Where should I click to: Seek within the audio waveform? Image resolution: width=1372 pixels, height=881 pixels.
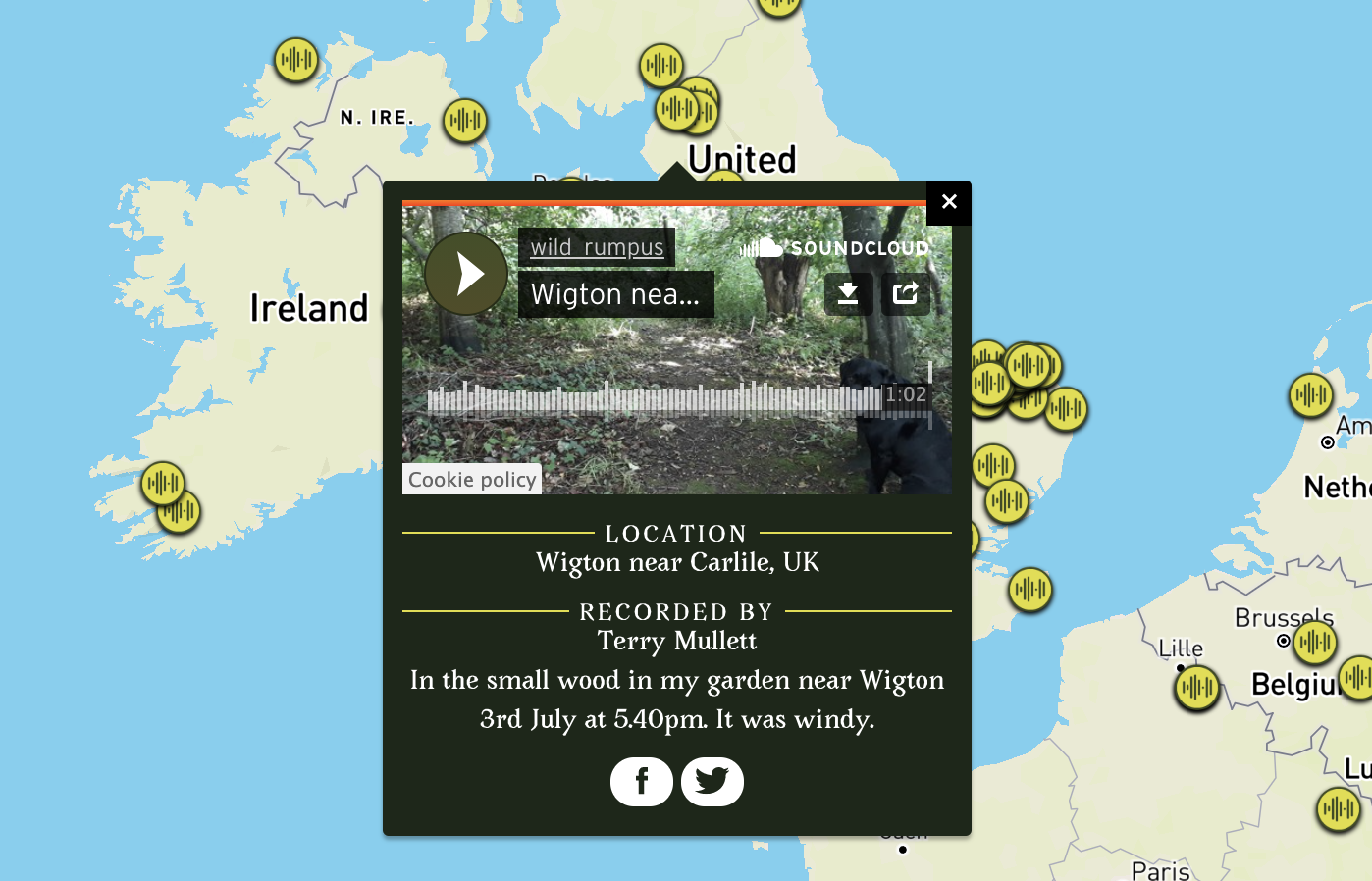tap(655, 400)
